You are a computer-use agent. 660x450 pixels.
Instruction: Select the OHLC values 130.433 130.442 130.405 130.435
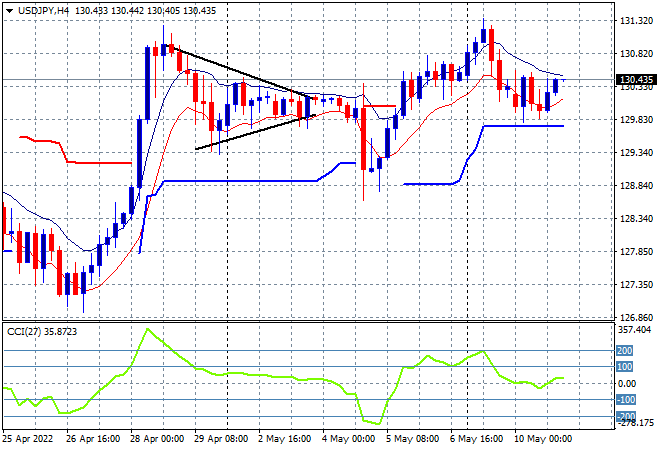pos(145,11)
